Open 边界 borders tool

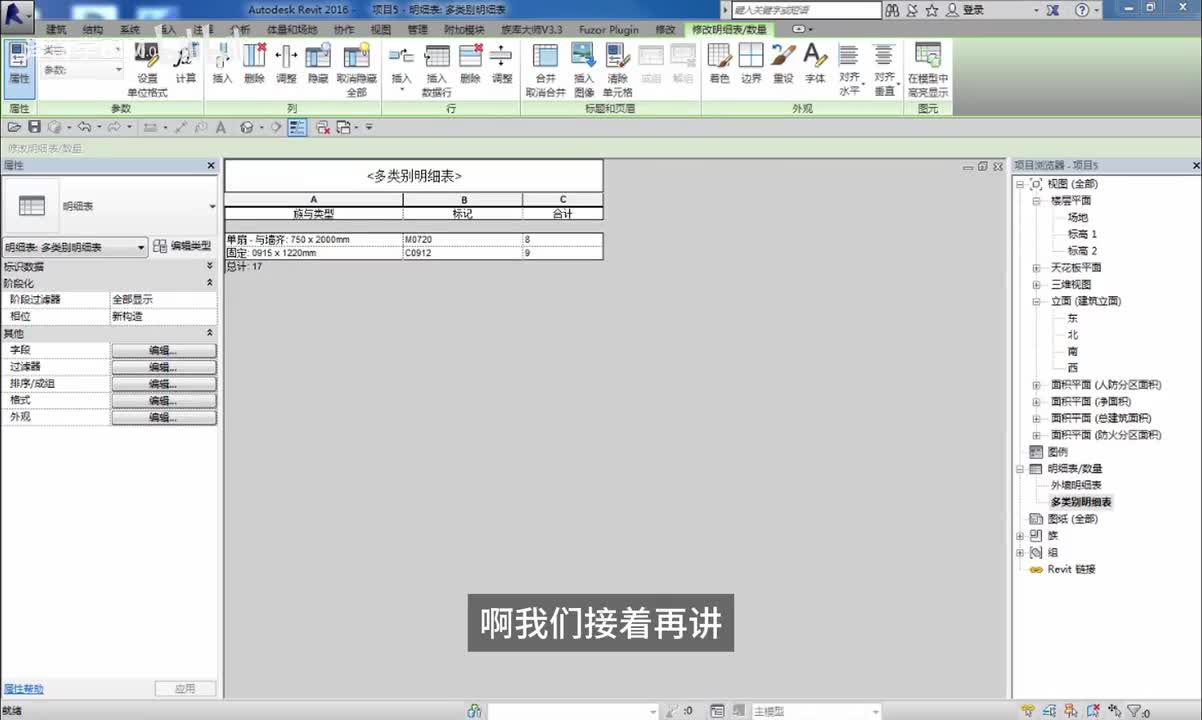[751, 63]
